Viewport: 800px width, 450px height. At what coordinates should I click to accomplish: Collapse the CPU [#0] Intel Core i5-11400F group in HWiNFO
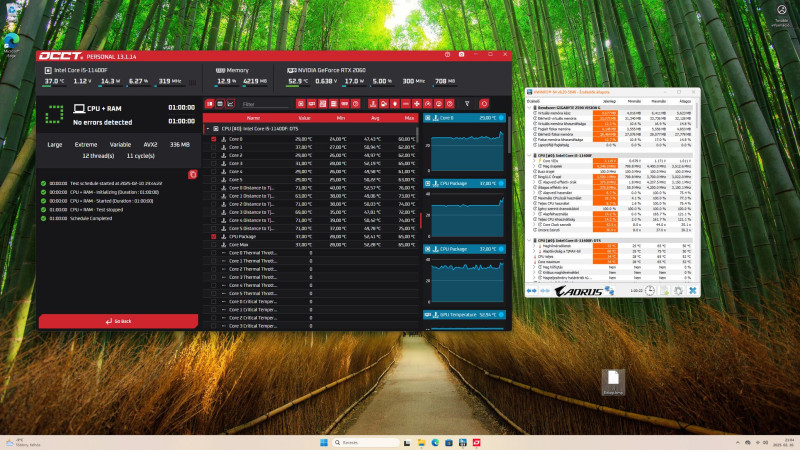click(x=529, y=155)
